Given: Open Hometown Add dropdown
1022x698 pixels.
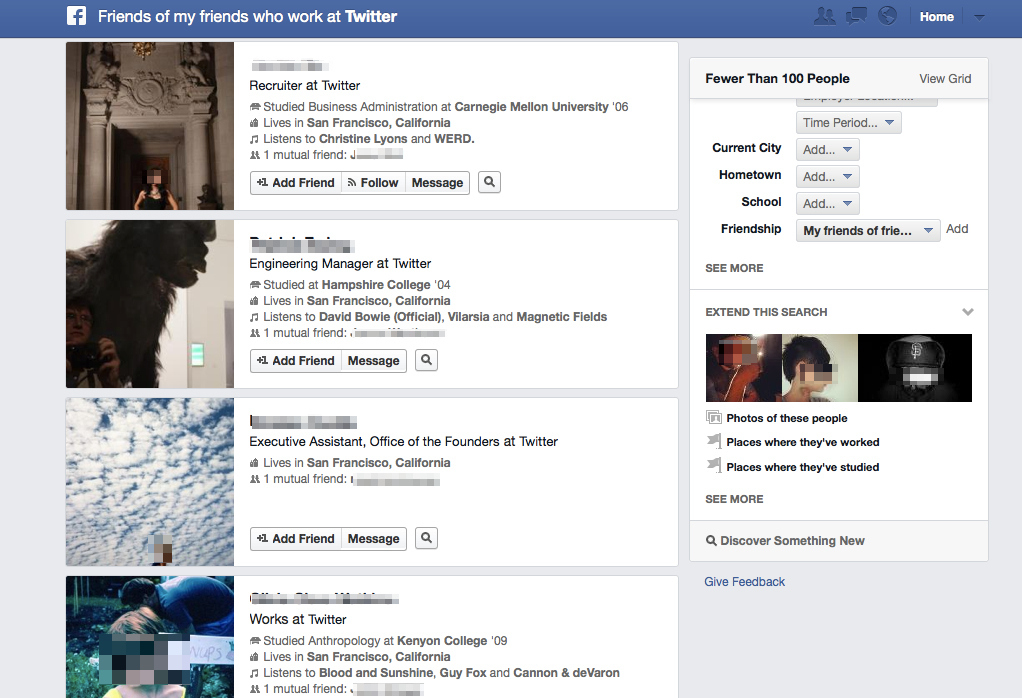Looking at the screenshot, I should click(x=828, y=177).
